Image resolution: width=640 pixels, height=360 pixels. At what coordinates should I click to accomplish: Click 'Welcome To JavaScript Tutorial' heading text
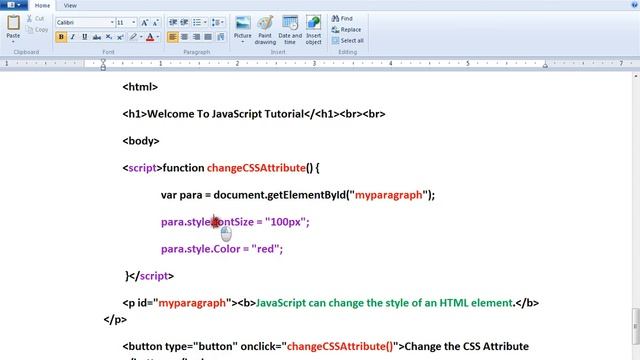[225, 114]
